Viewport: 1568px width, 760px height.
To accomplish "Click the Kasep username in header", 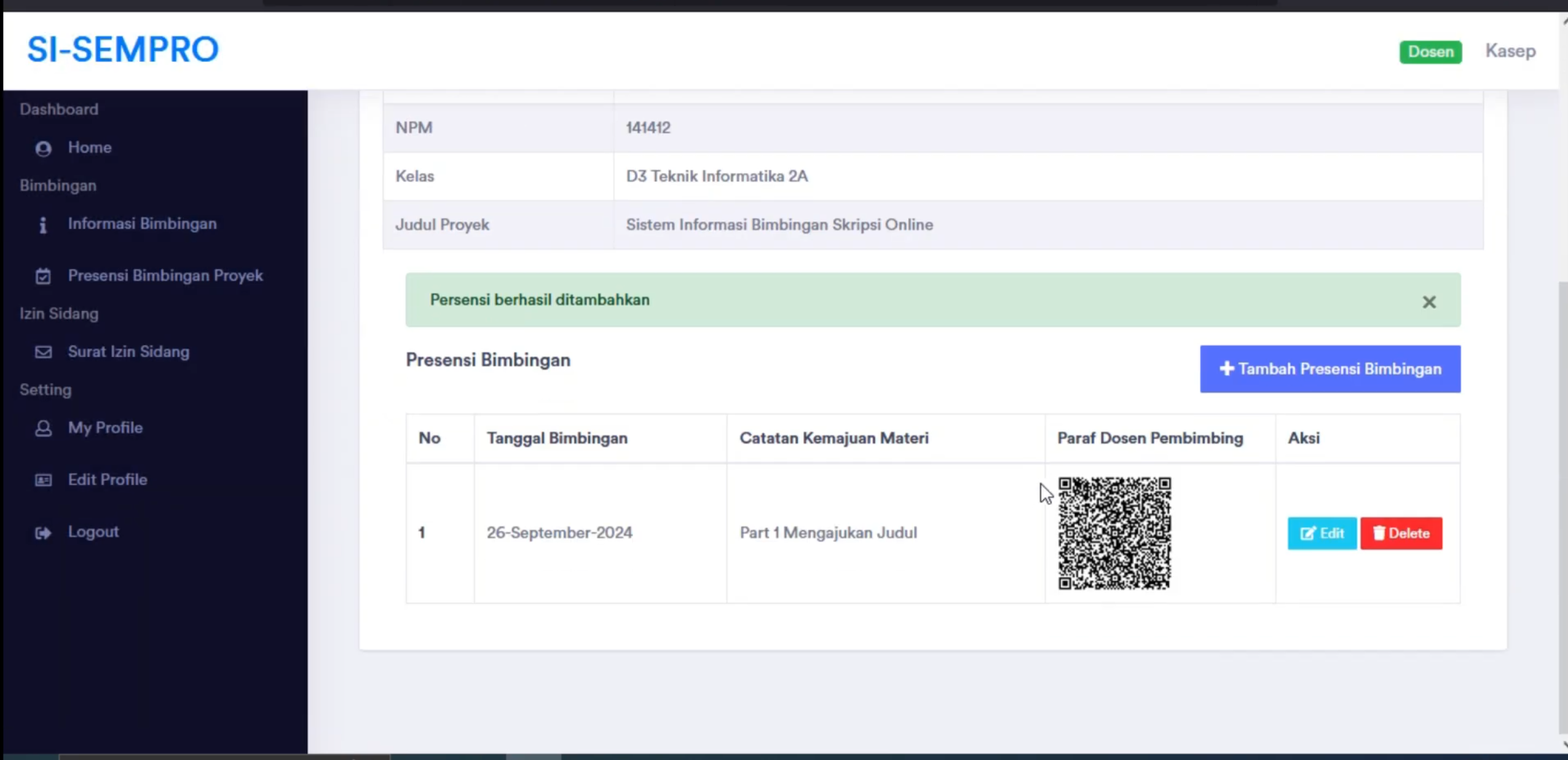I will click(x=1511, y=51).
